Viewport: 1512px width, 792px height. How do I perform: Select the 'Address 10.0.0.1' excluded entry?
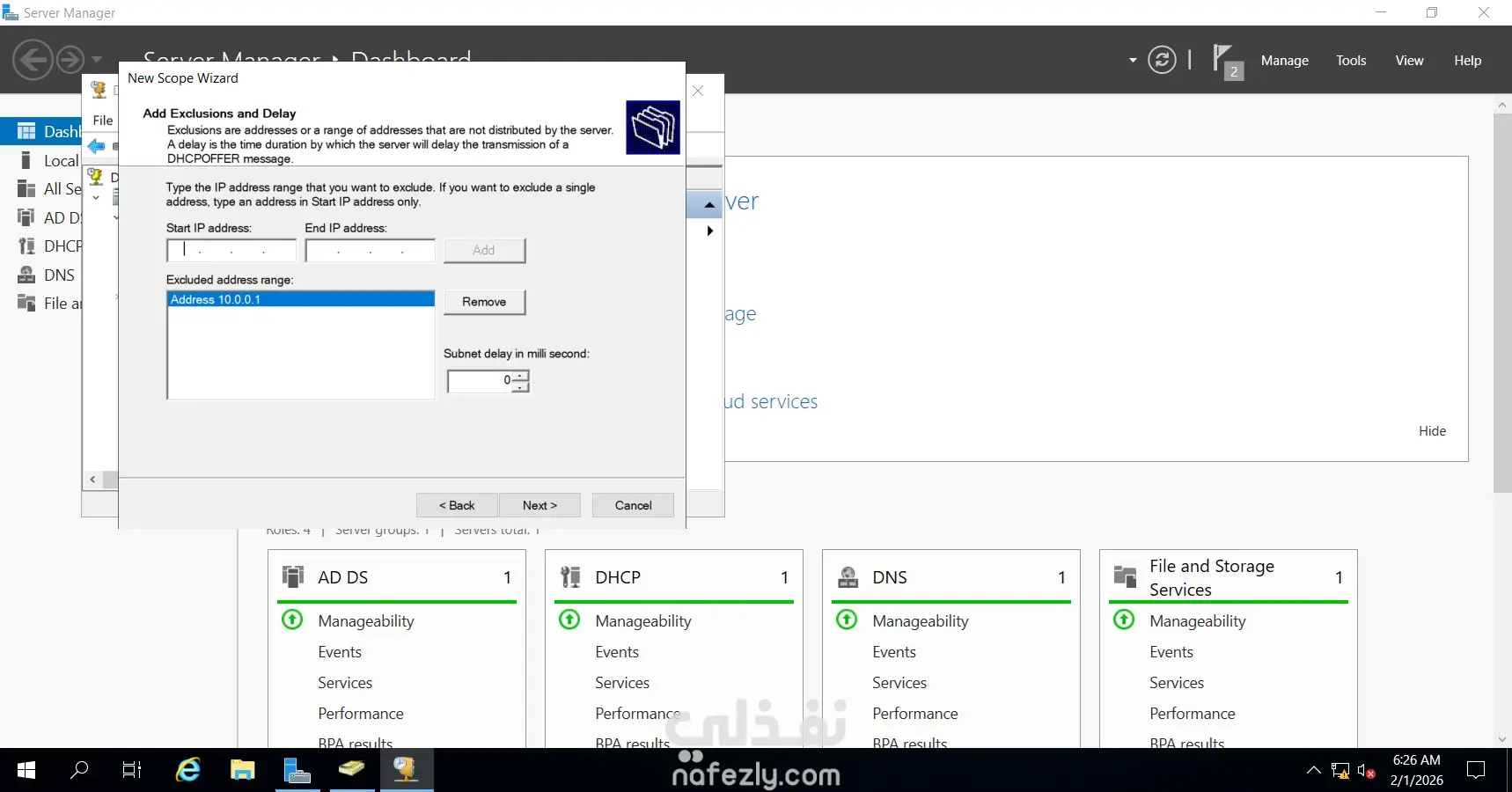pos(301,299)
